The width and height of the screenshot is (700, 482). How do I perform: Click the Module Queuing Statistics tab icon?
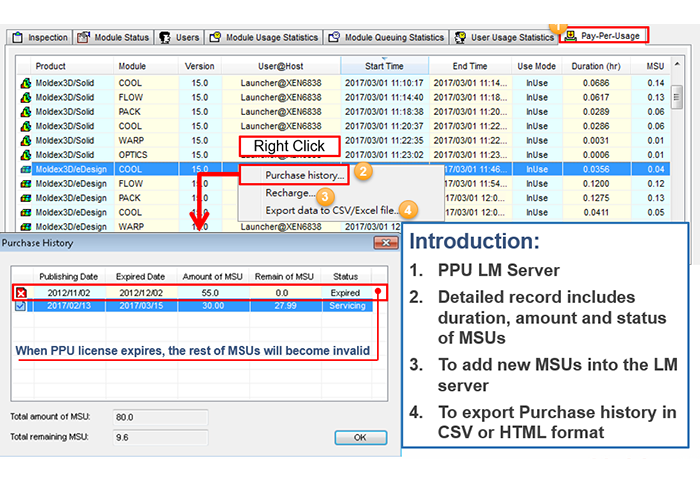335,38
